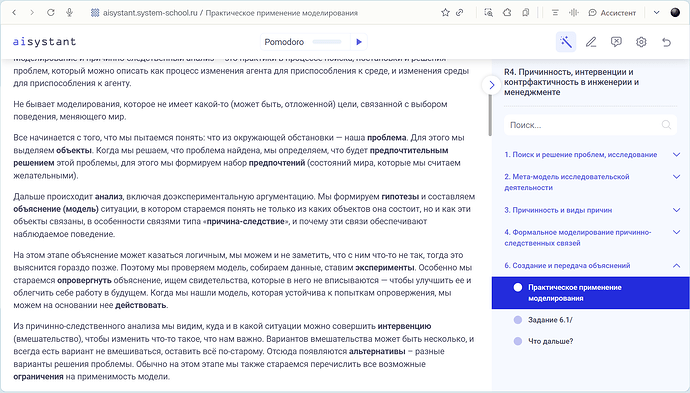The width and height of the screenshot is (690, 393).
Task: Open section 4. Формальное моделирование
Action: click(x=578, y=237)
